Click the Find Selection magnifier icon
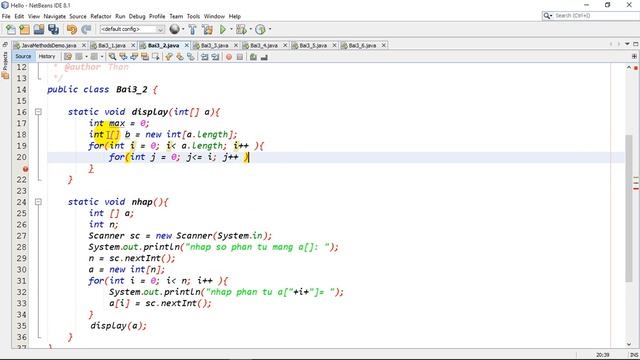This screenshot has height=360, width=640. (x=112, y=57)
